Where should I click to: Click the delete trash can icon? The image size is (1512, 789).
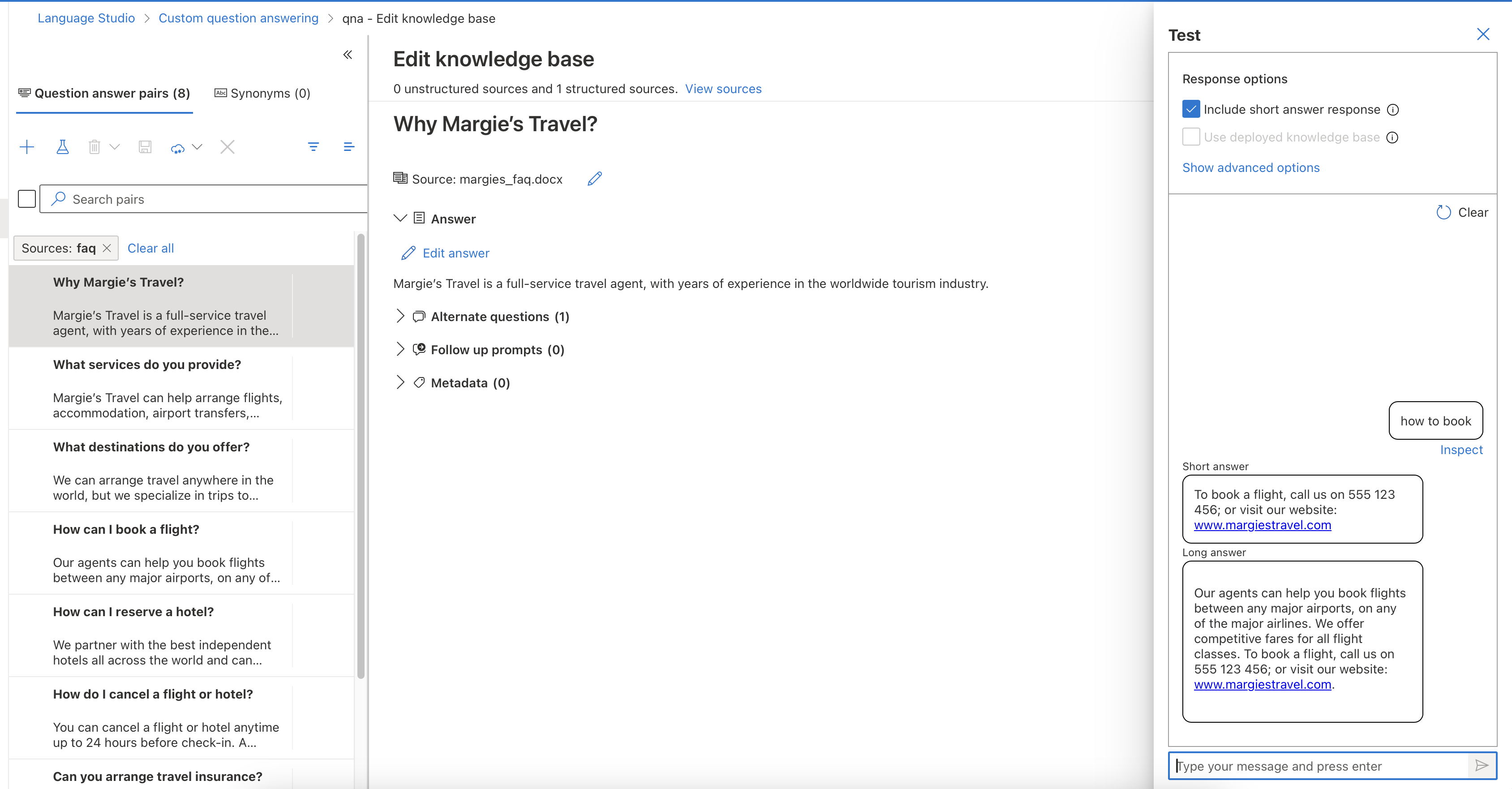pos(94,147)
